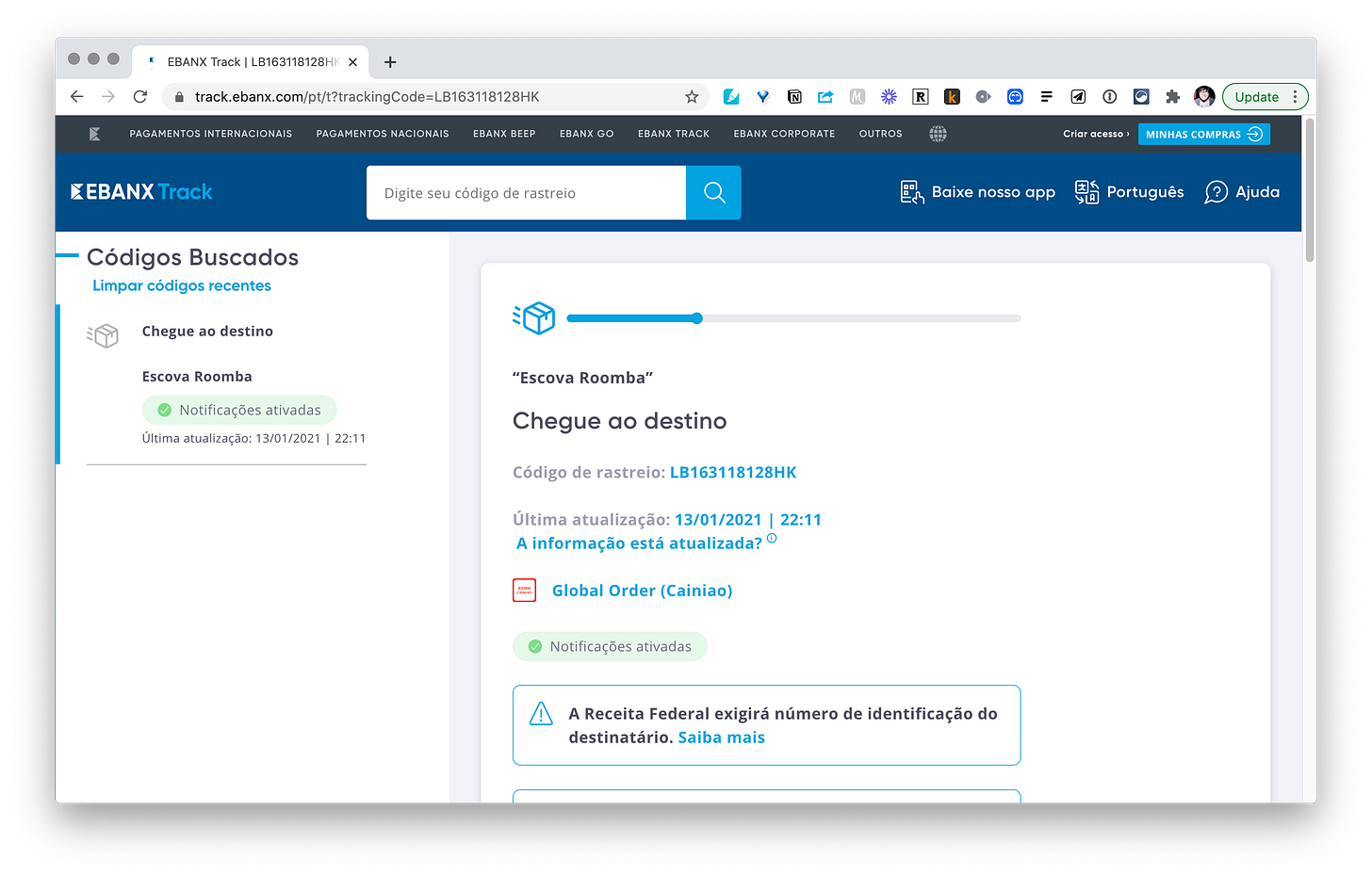Click last update date 13/01/2021 | 22:11 in main card
Screen dimensions: 1372x876
coord(748,520)
